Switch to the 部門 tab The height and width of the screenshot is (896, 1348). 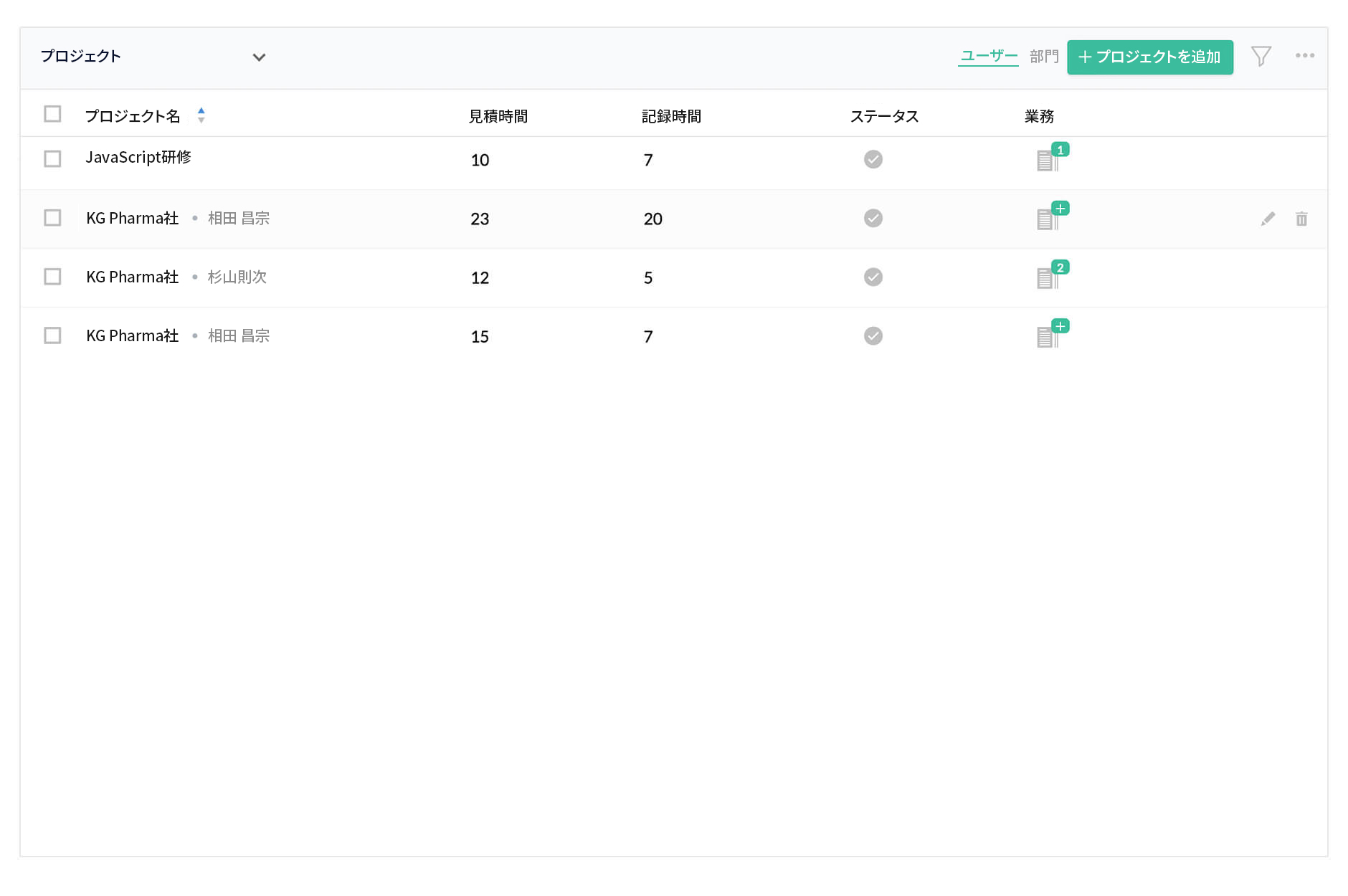pyautogui.click(x=1044, y=55)
